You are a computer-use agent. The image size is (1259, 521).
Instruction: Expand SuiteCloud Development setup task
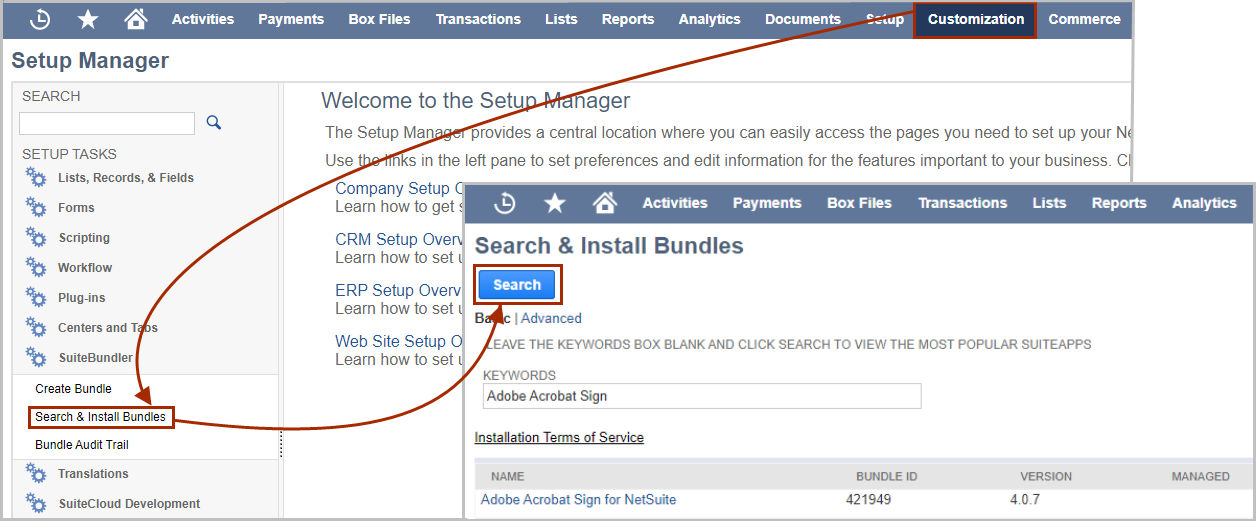pos(129,504)
